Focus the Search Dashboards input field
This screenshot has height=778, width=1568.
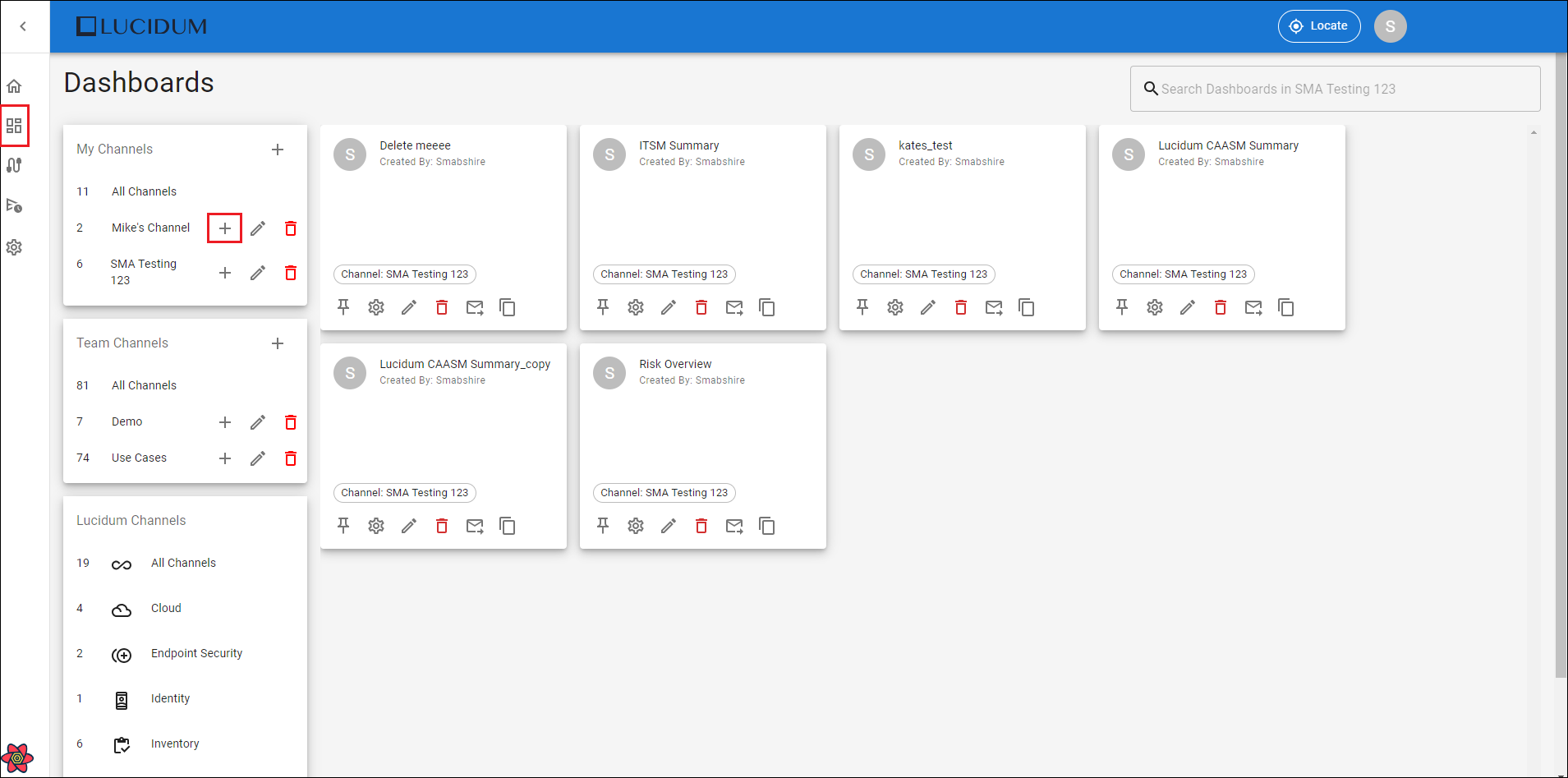pyautogui.click(x=1336, y=89)
